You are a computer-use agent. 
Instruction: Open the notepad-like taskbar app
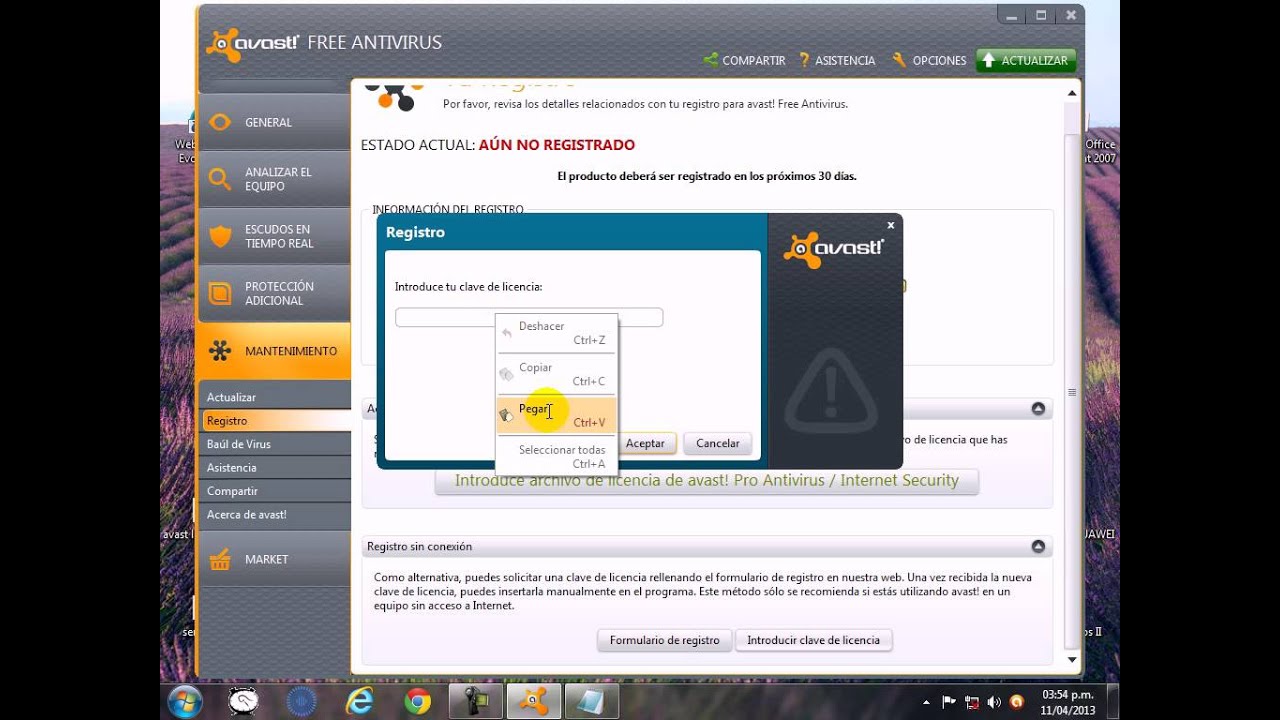(591, 701)
